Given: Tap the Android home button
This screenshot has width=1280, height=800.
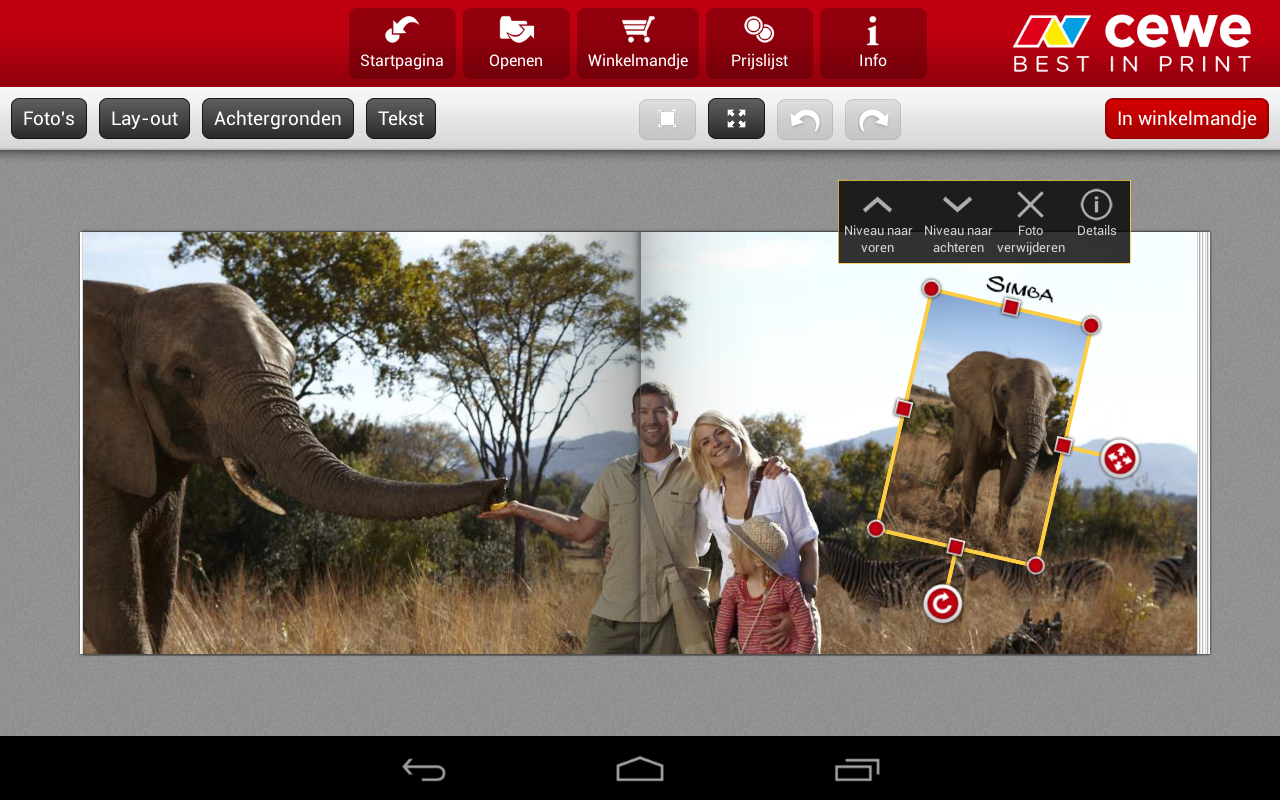Looking at the screenshot, I should point(639,768).
